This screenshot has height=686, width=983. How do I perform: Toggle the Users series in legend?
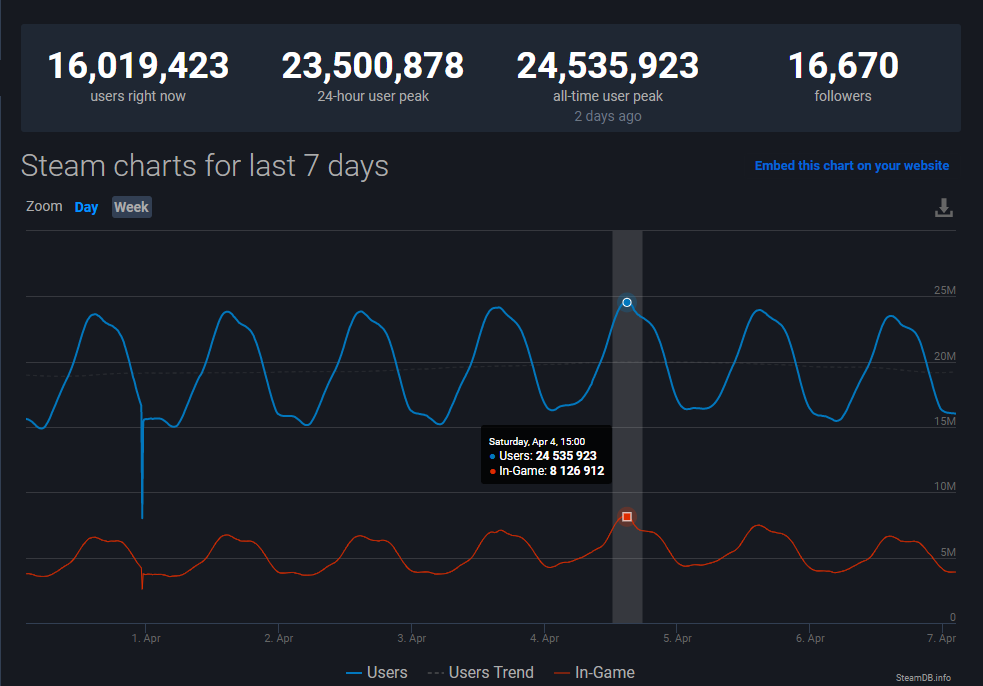tap(377, 672)
